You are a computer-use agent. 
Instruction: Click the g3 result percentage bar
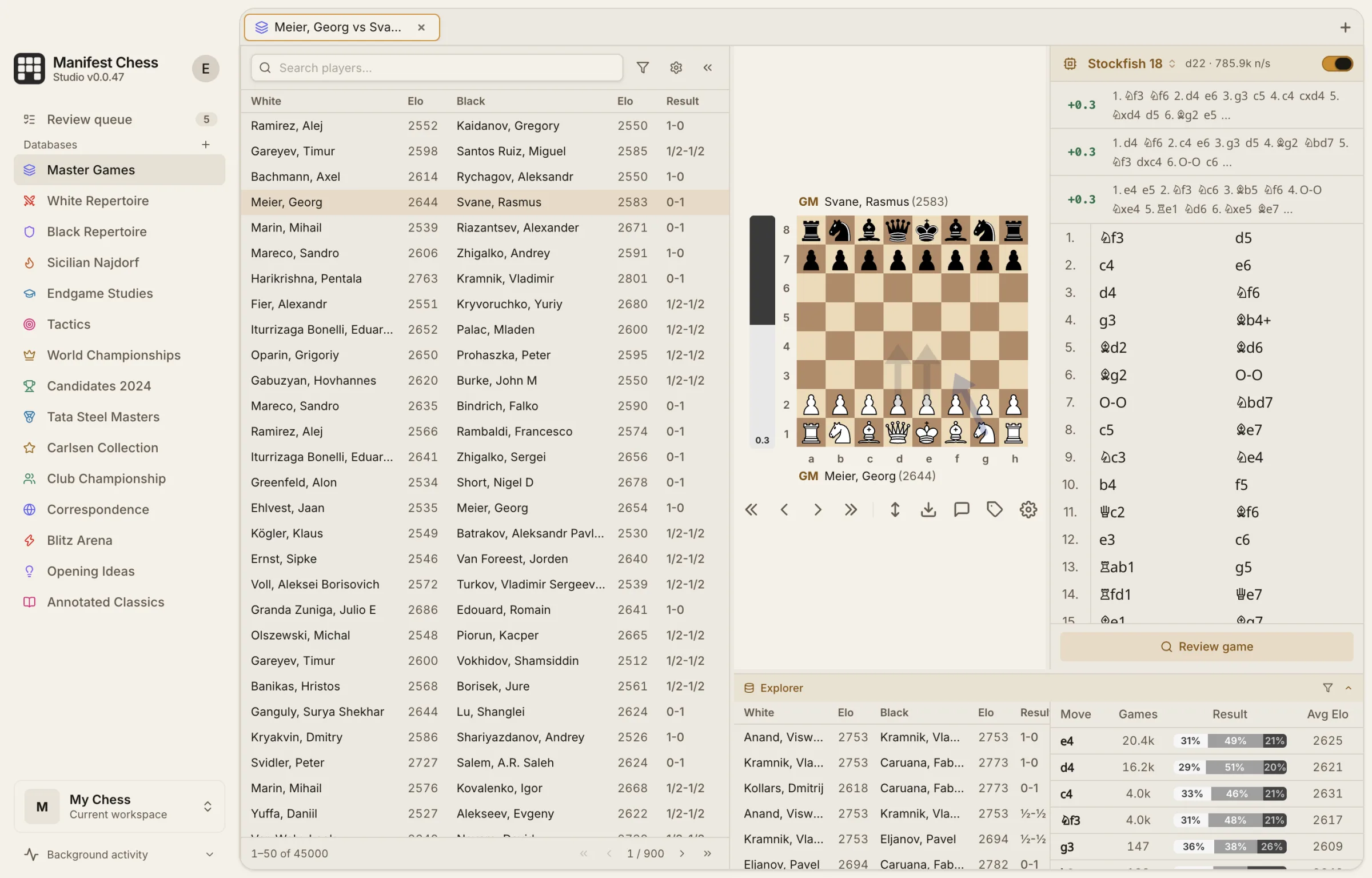tap(1230, 846)
